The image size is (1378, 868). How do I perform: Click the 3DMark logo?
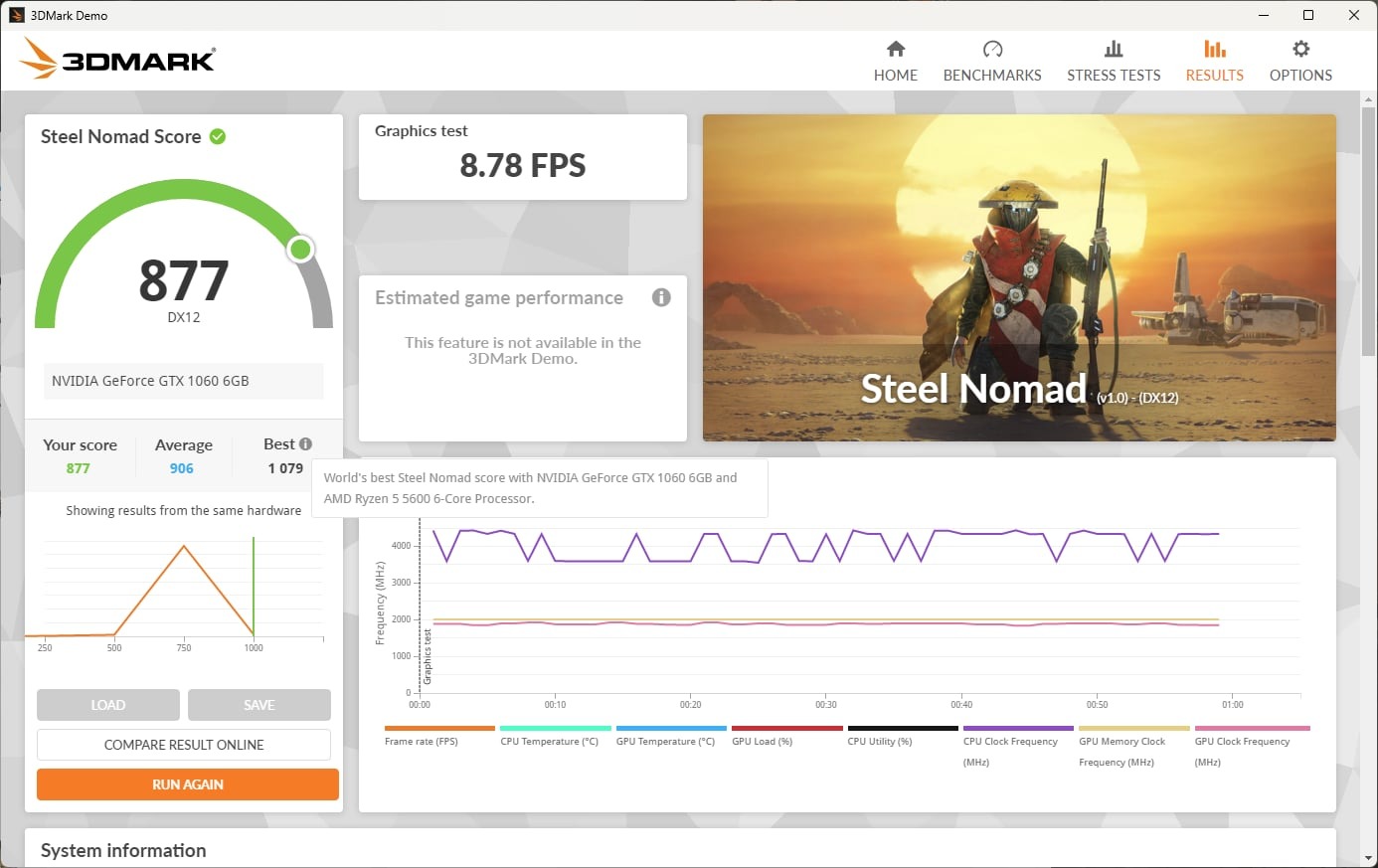[x=116, y=59]
